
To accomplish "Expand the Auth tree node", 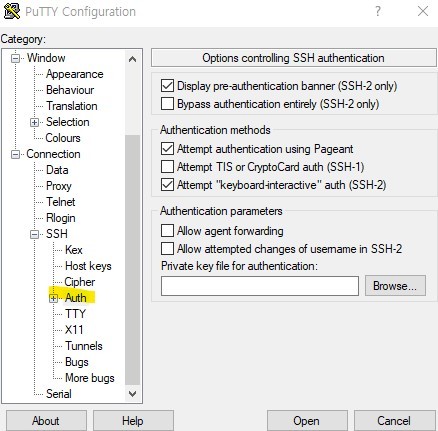I will [x=53, y=298].
